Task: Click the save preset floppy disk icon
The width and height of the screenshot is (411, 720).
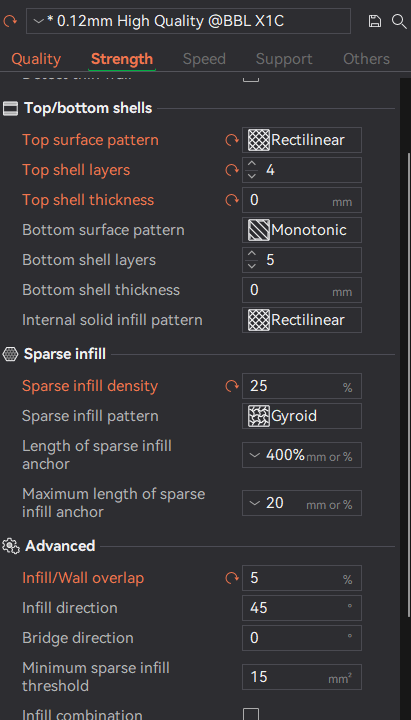Action: point(375,21)
